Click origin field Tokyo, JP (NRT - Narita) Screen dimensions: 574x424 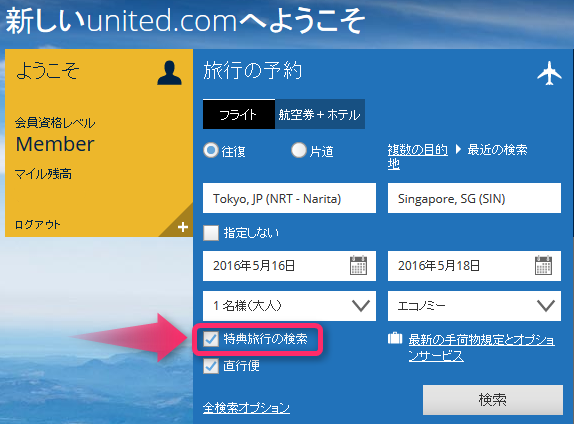coord(289,198)
